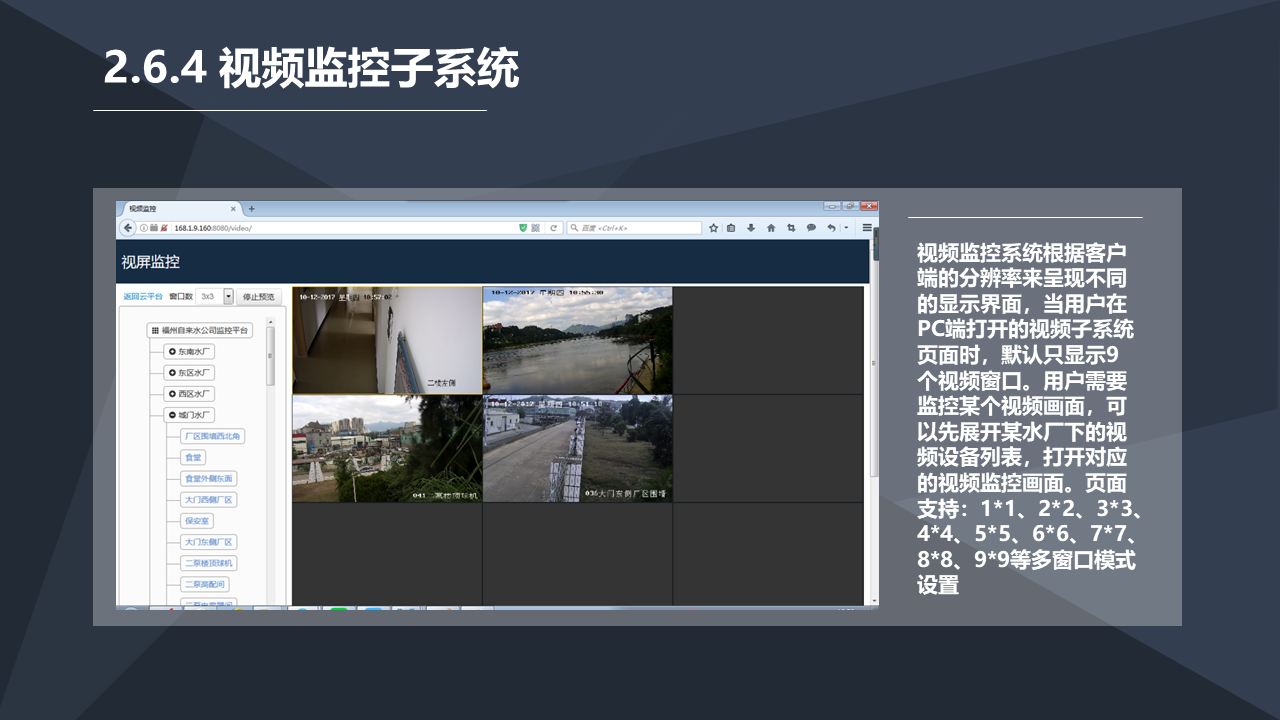Select the corridor video window 二楼左侧
The width and height of the screenshot is (1280, 720).
[x=387, y=340]
